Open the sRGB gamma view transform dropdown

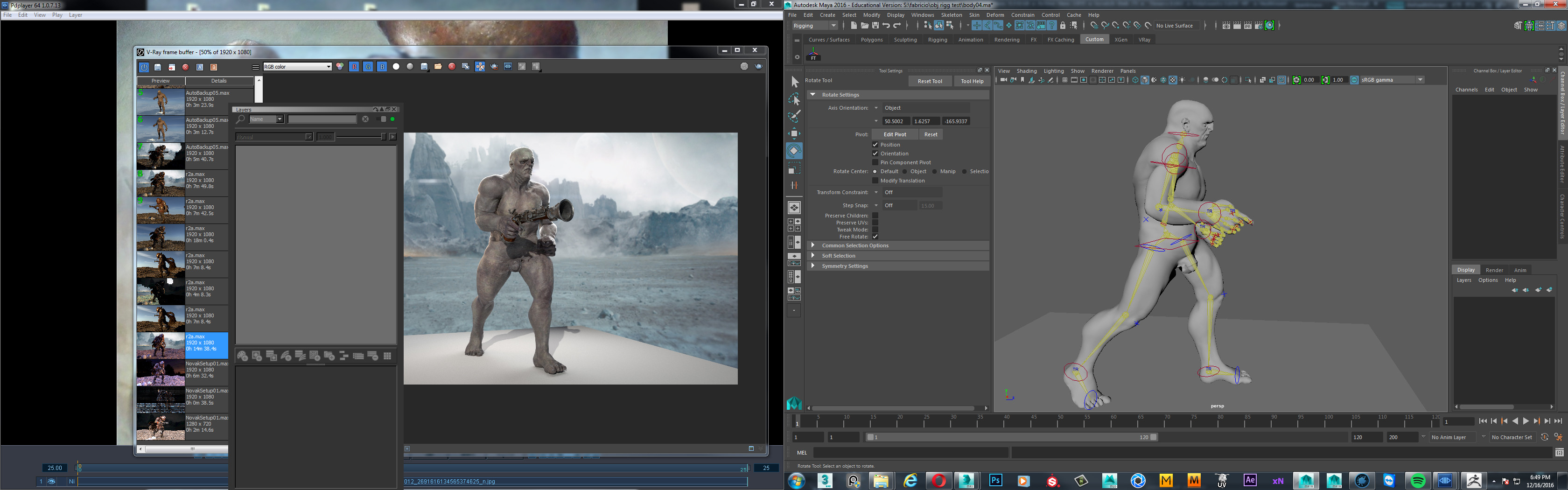(x=1392, y=80)
